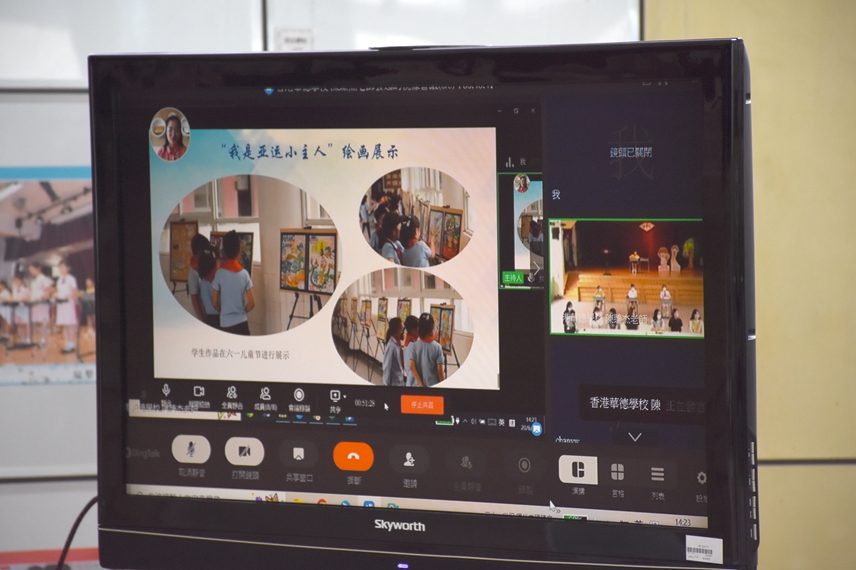856x570 pixels.
Task: Click the presenter avatar on the slide
Action: (170, 134)
